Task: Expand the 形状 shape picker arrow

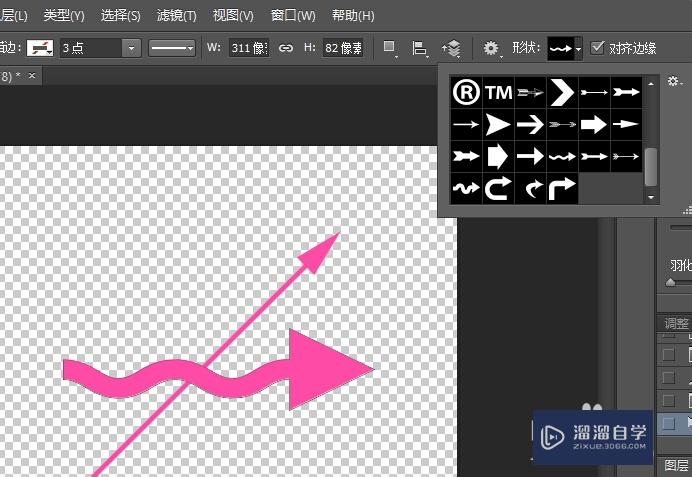Action: pyautogui.click(x=578, y=49)
